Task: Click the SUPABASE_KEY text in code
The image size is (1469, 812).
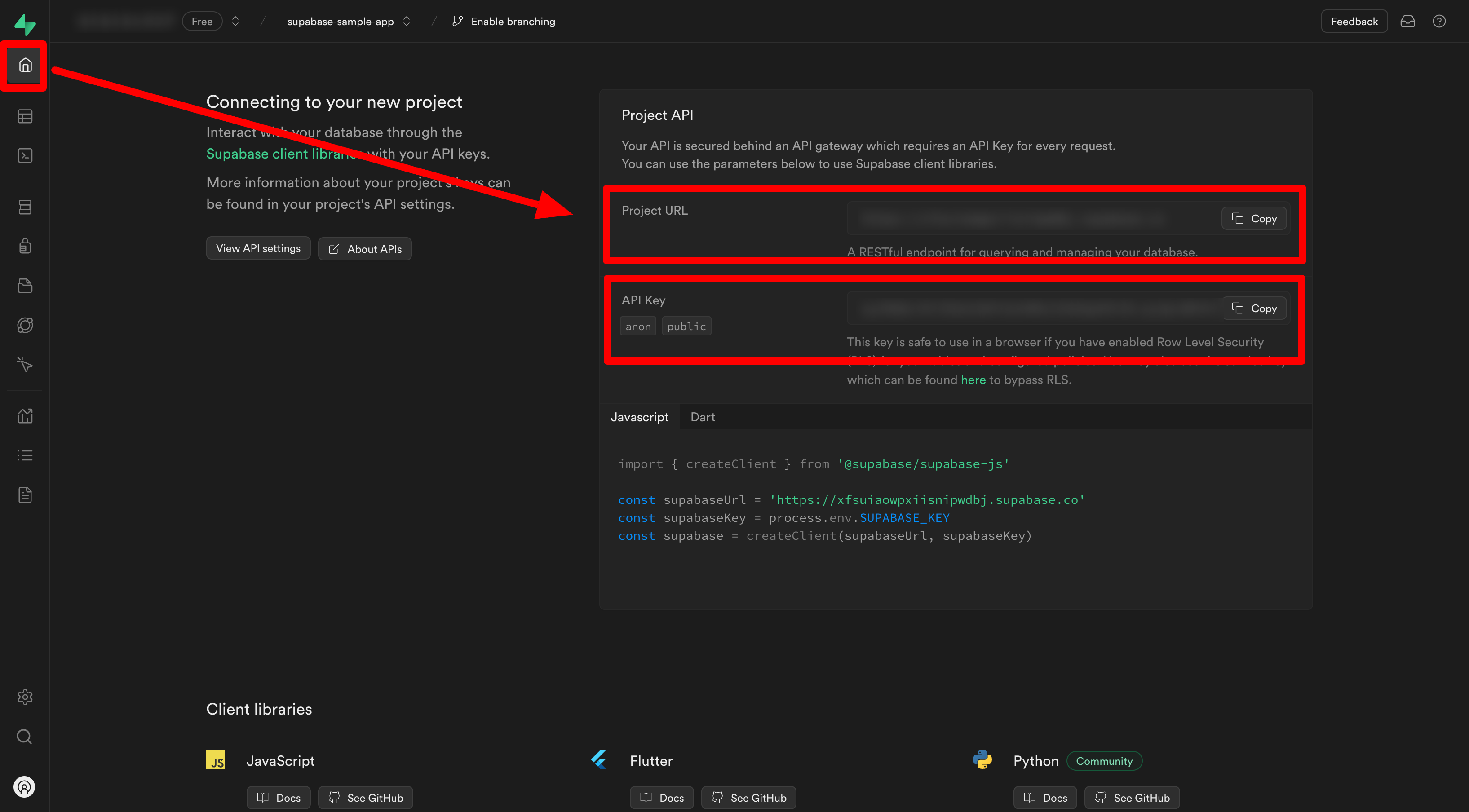Action: point(904,518)
